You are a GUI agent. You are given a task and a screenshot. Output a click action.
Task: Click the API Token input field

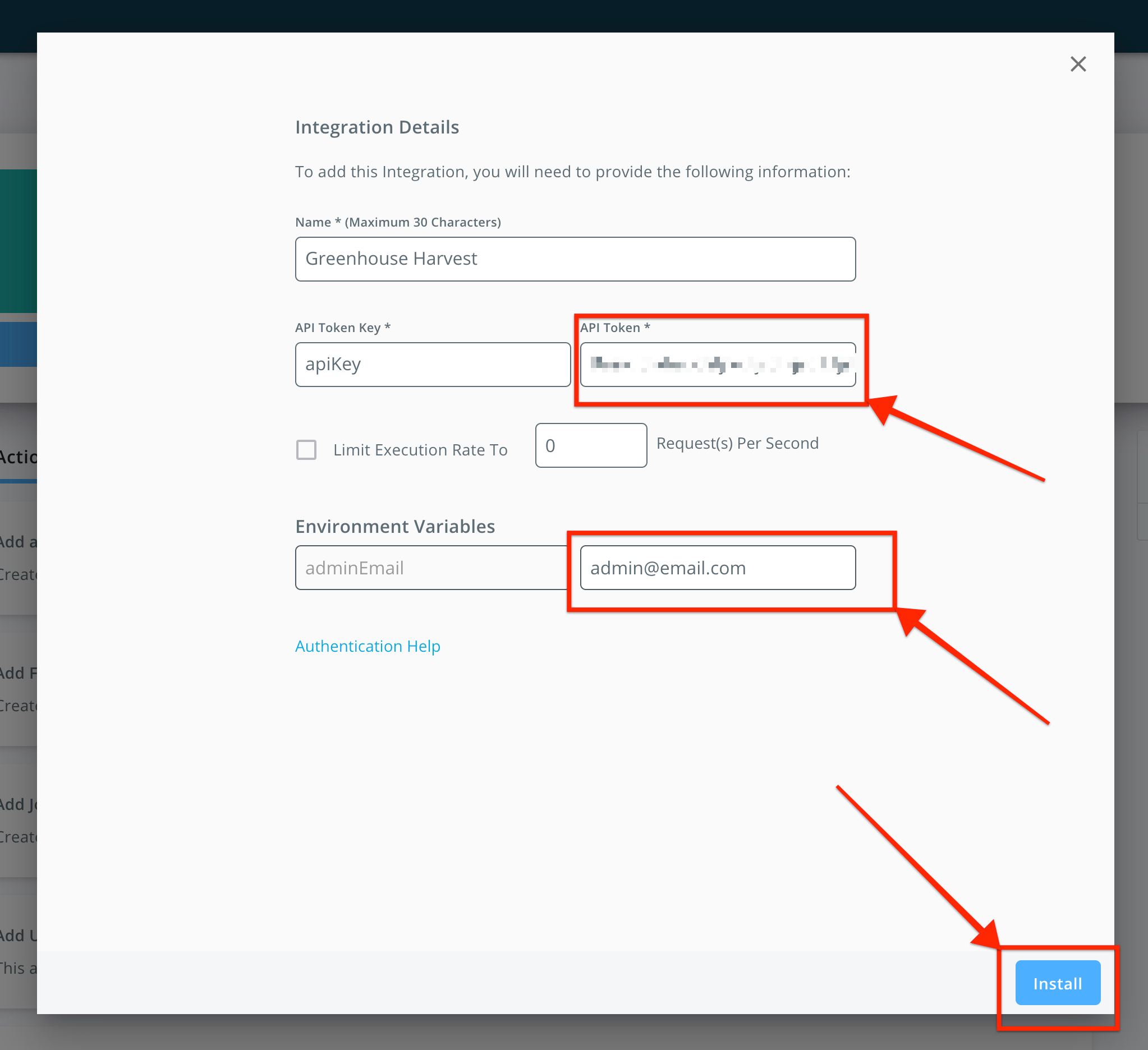coord(718,364)
